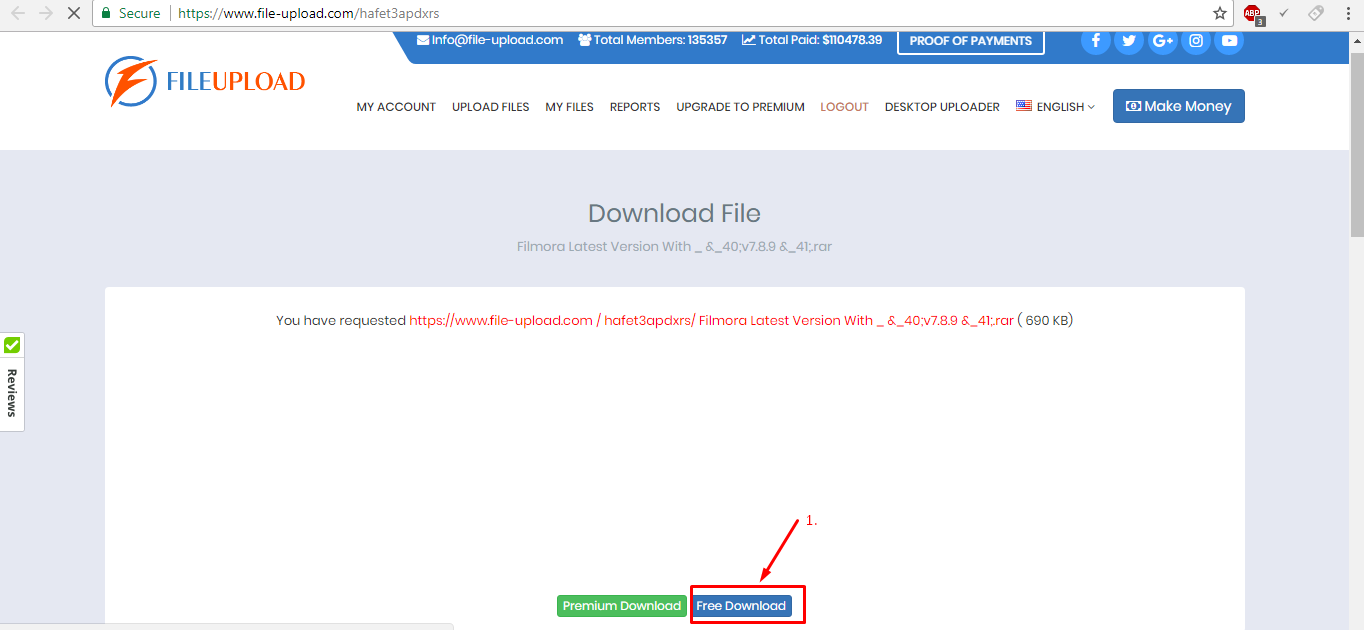The image size is (1364, 630).
Task: Open the FileUpload Twitter icon
Action: 1129,41
